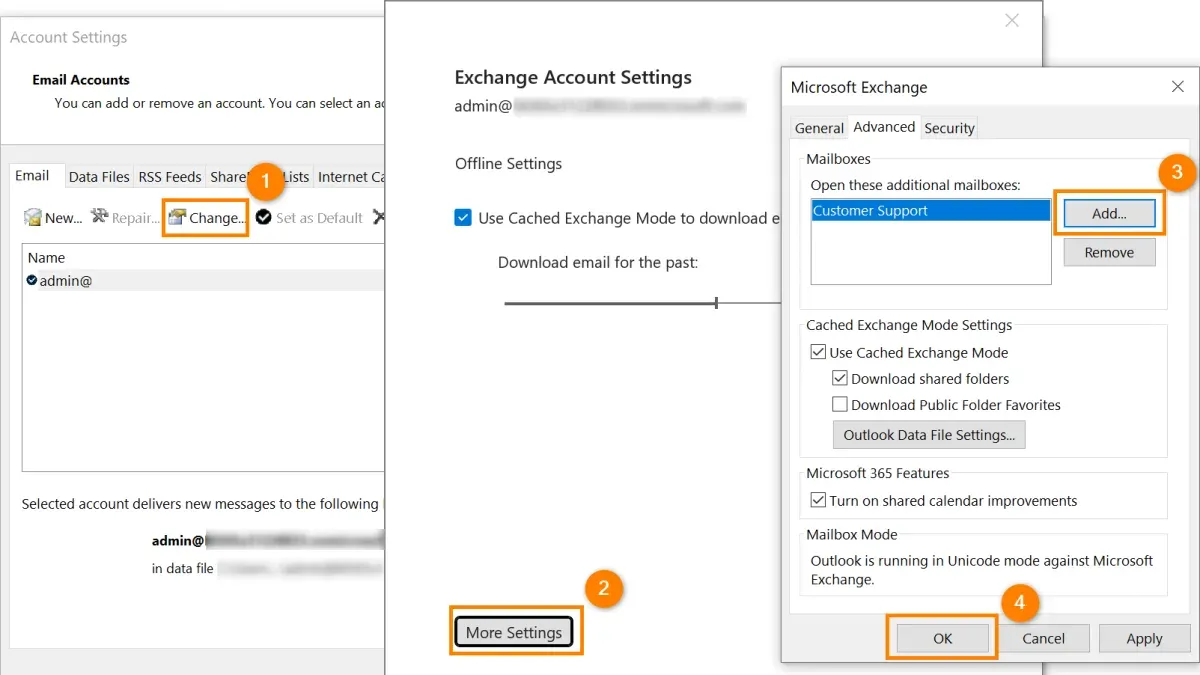
Task: Click the More Settings button
Action: 514,632
